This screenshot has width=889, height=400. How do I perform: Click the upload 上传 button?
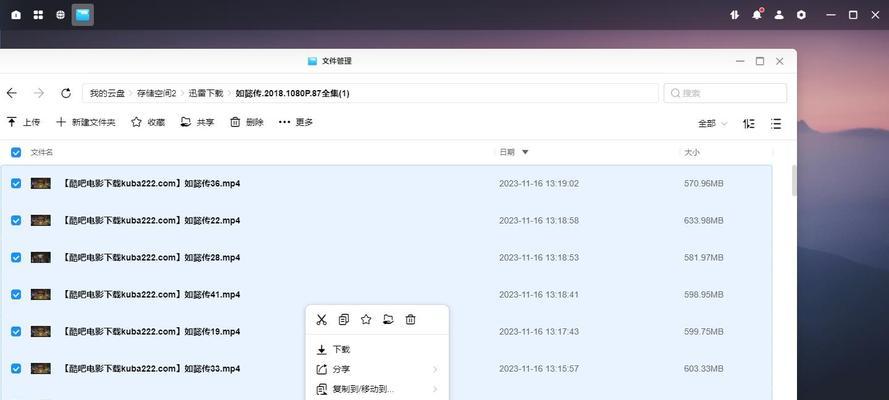click(x=23, y=122)
